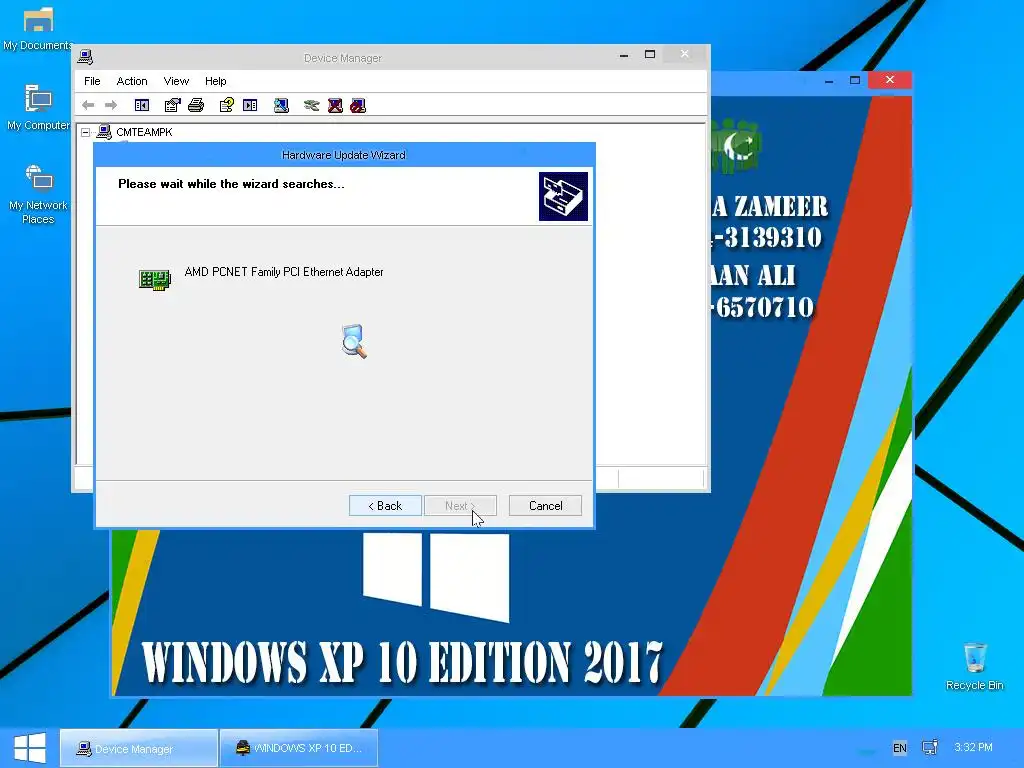The image size is (1024, 768).
Task: Click the Back arrow in Device Manager toolbar
Action: 88,105
